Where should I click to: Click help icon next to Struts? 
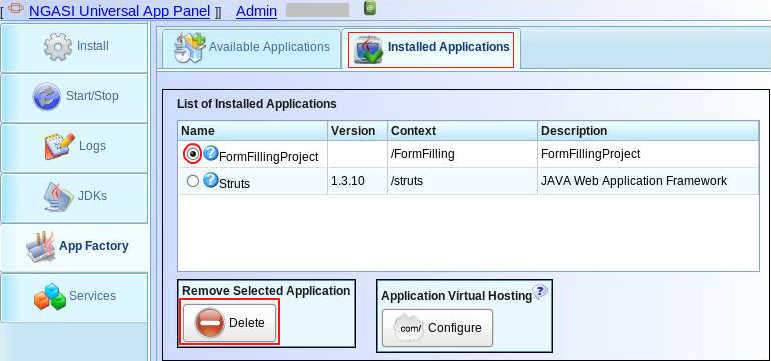pyautogui.click(x=211, y=180)
